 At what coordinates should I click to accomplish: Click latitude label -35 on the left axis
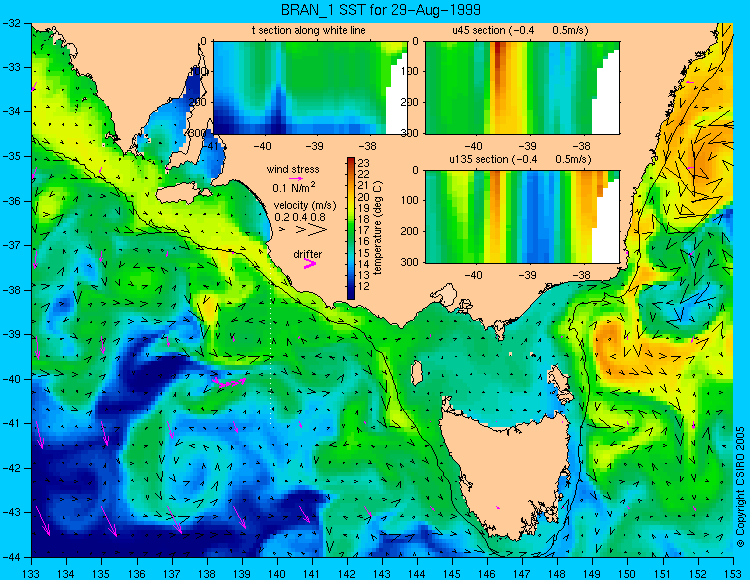click(x=11, y=156)
